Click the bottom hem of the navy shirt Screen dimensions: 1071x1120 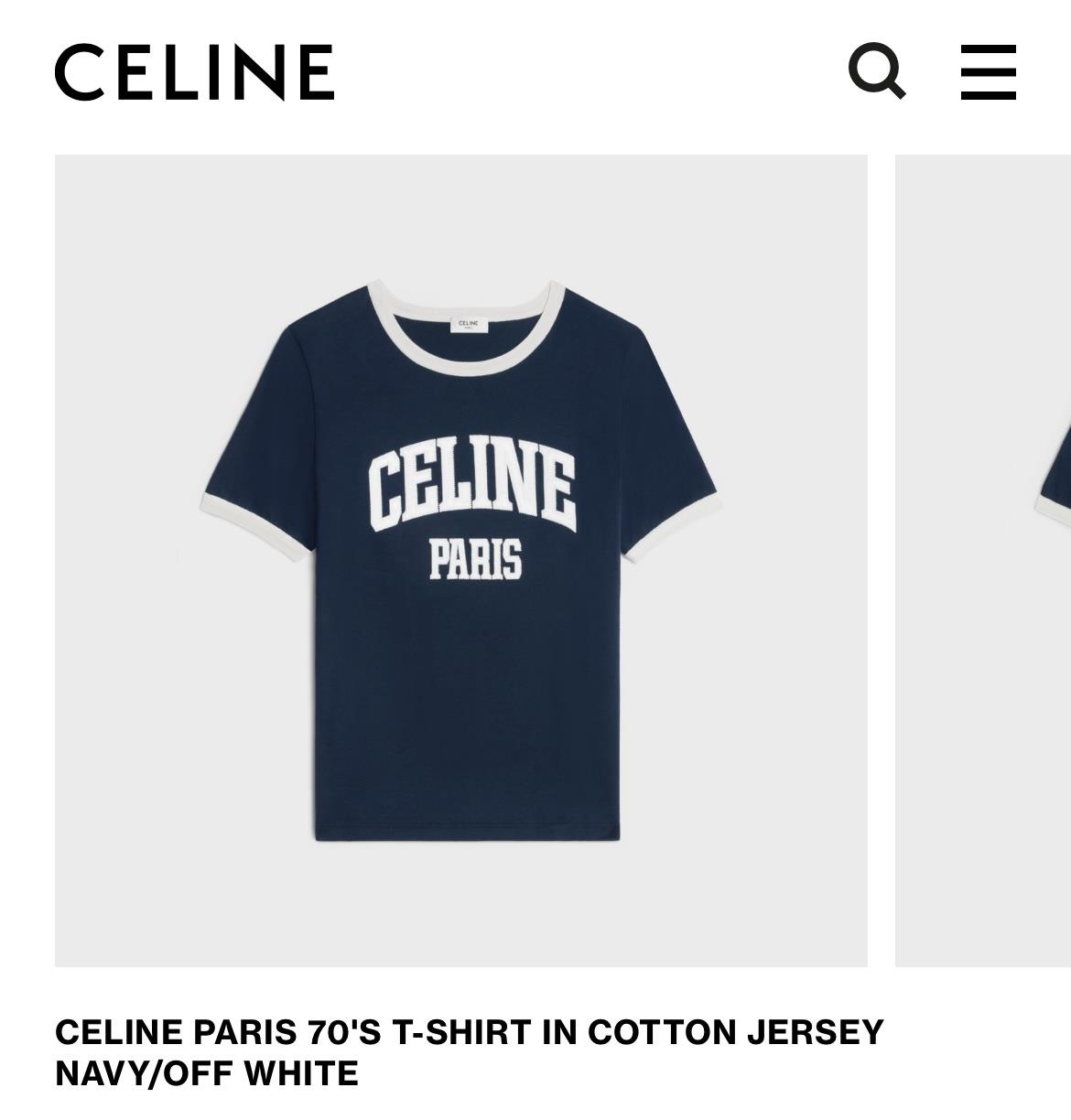(x=467, y=834)
